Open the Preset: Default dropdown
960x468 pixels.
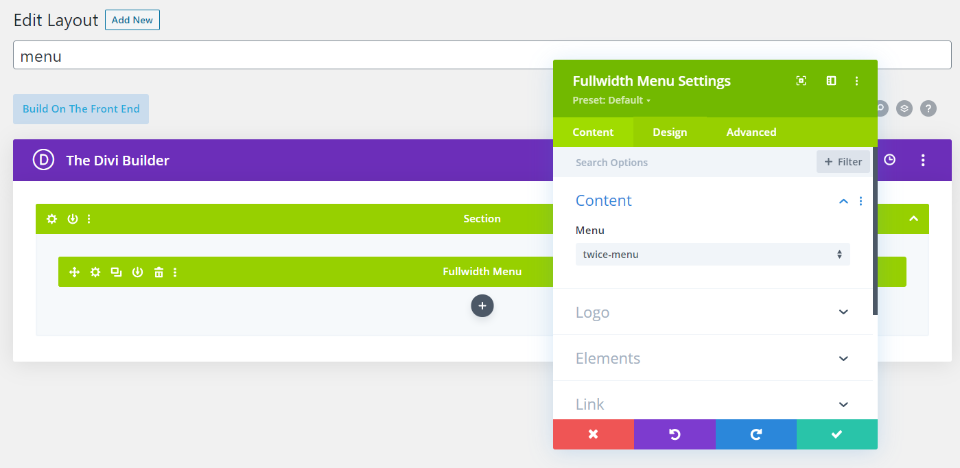611,100
